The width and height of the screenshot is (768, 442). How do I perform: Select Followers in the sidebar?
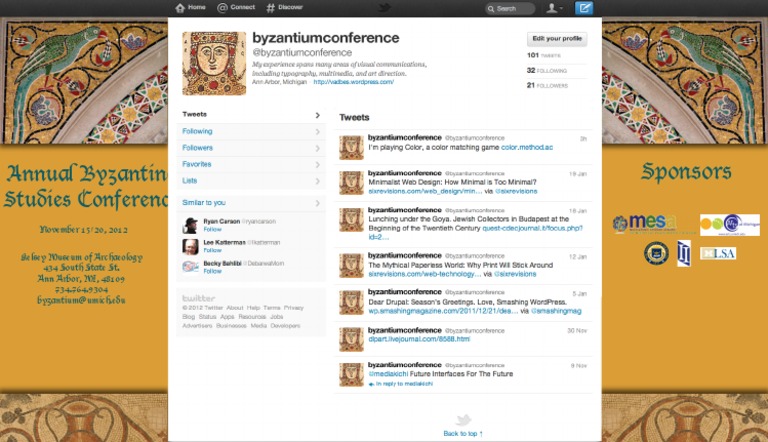point(251,148)
